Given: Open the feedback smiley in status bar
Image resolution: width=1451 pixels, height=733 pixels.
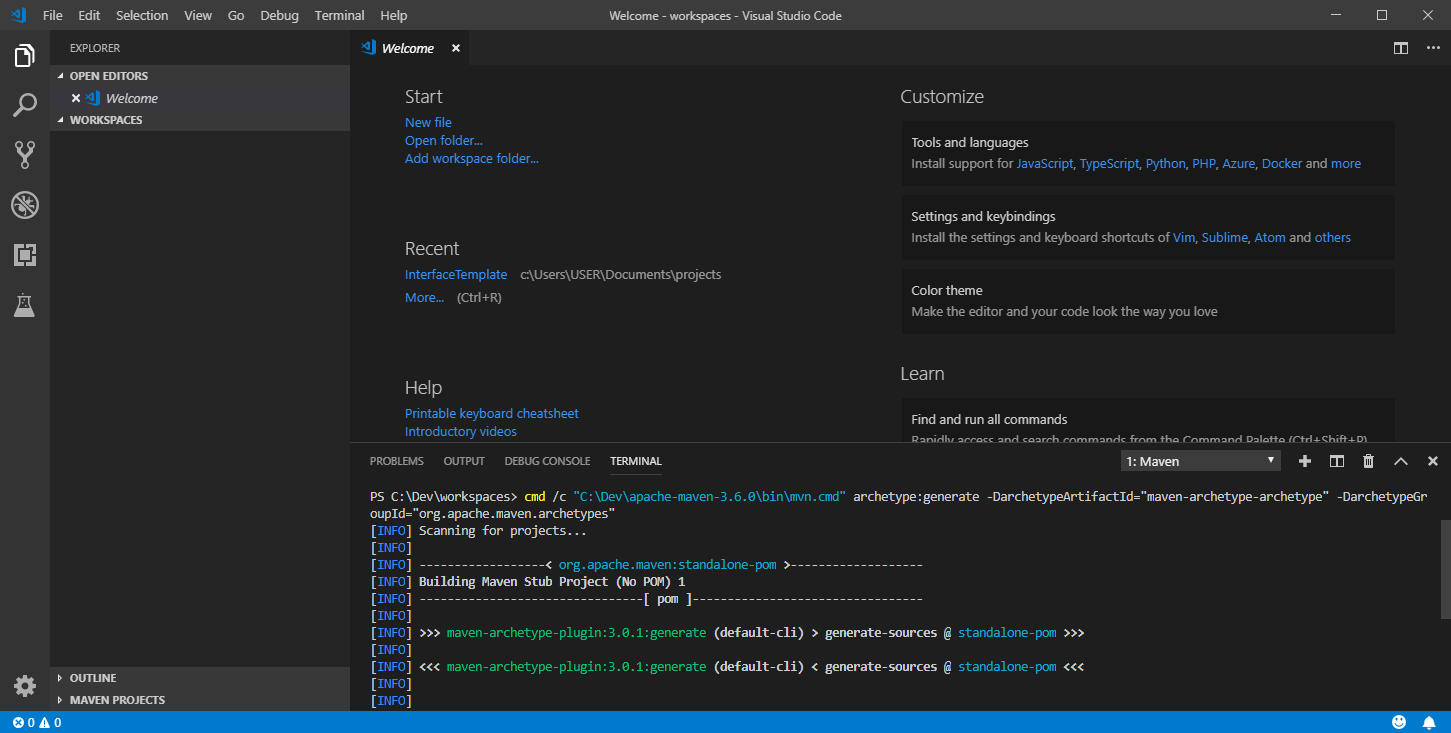Looking at the screenshot, I should [1399, 722].
